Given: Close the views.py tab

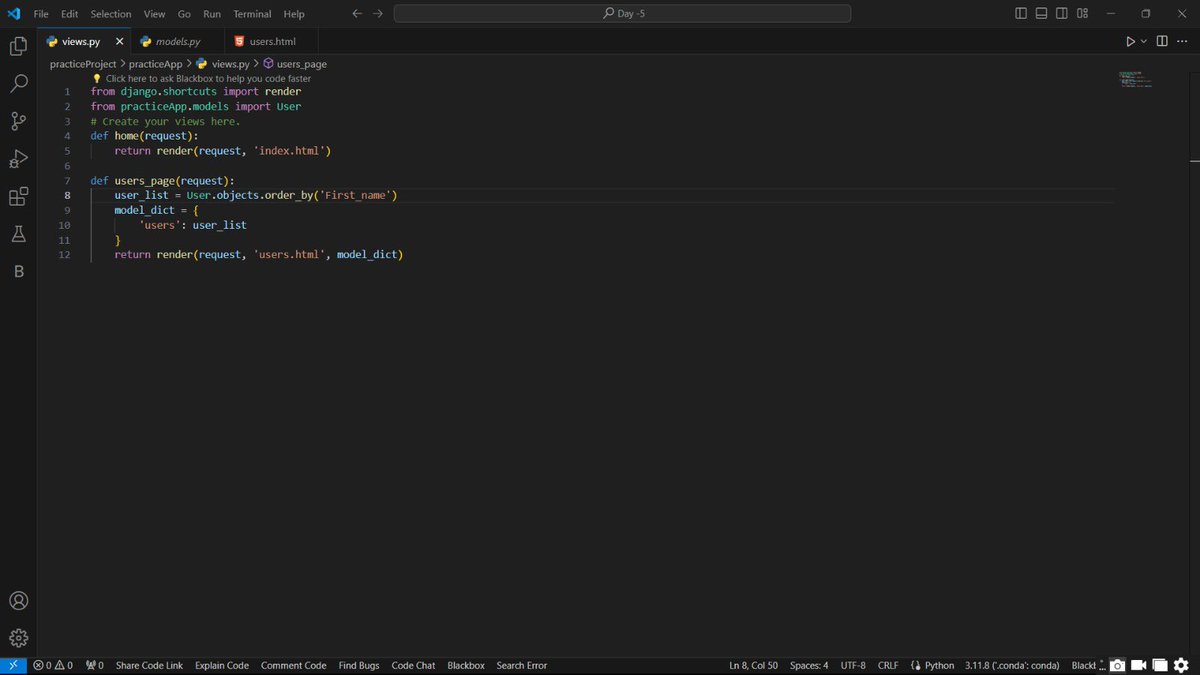Looking at the screenshot, I should (x=119, y=42).
